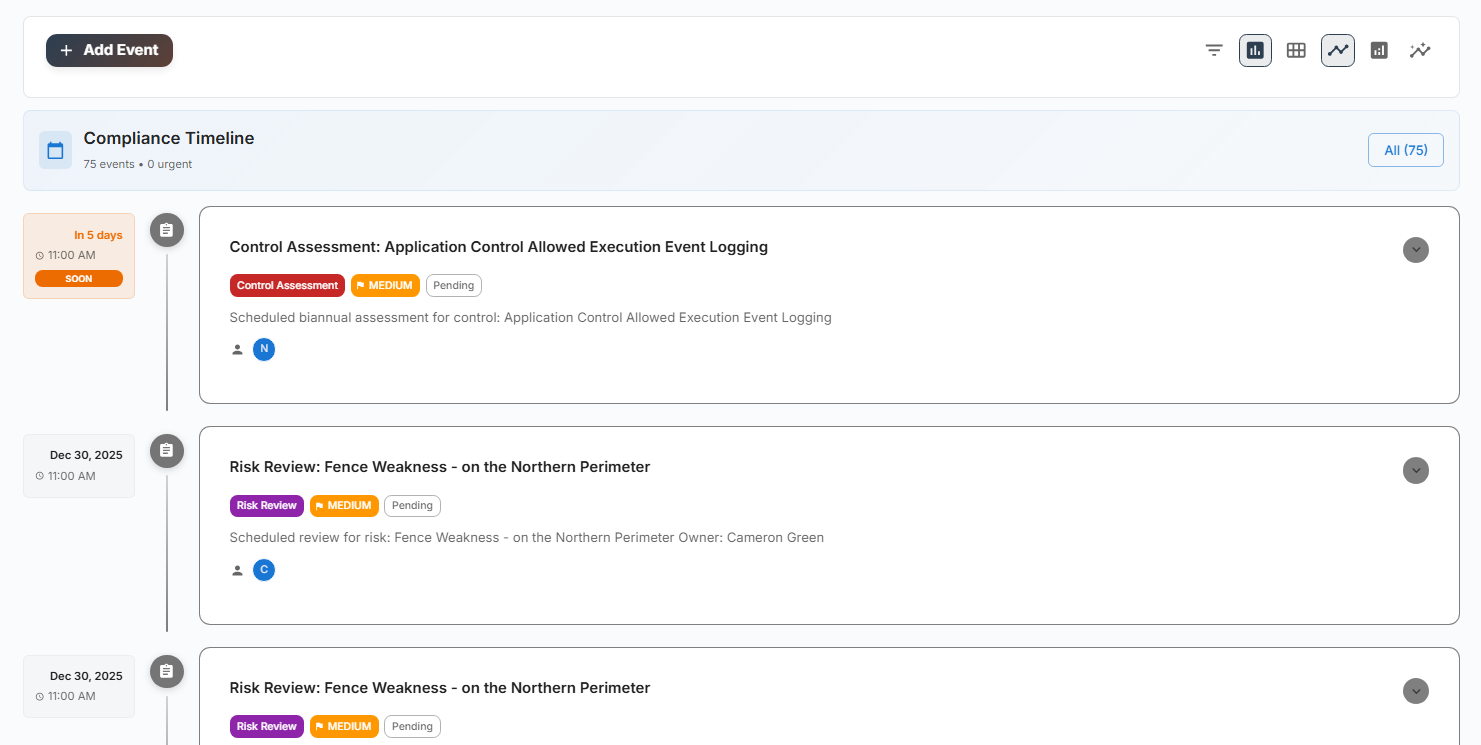Image resolution: width=1481 pixels, height=745 pixels.
Task: Expand the last Fence Weakness review card
Action: 1415,691
